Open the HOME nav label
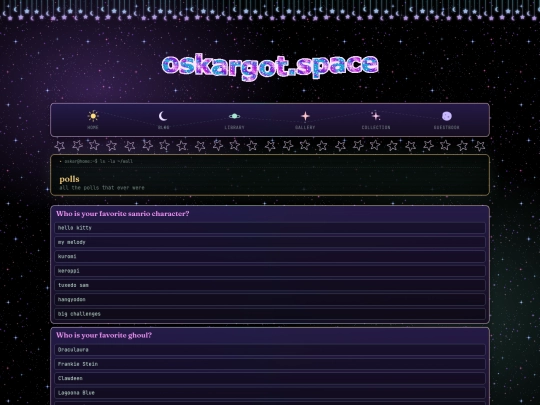 pyautogui.click(x=93, y=127)
